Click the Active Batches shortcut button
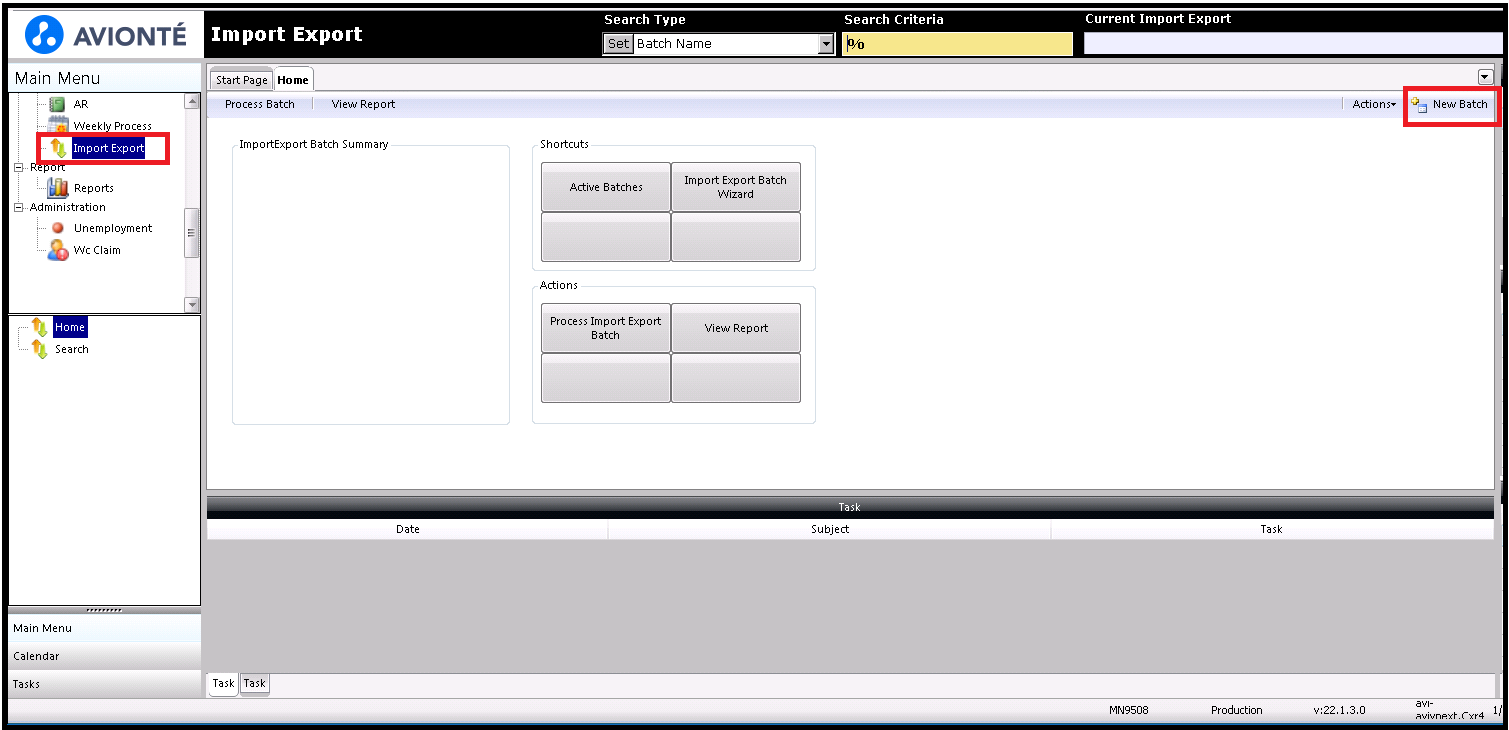 (606, 187)
